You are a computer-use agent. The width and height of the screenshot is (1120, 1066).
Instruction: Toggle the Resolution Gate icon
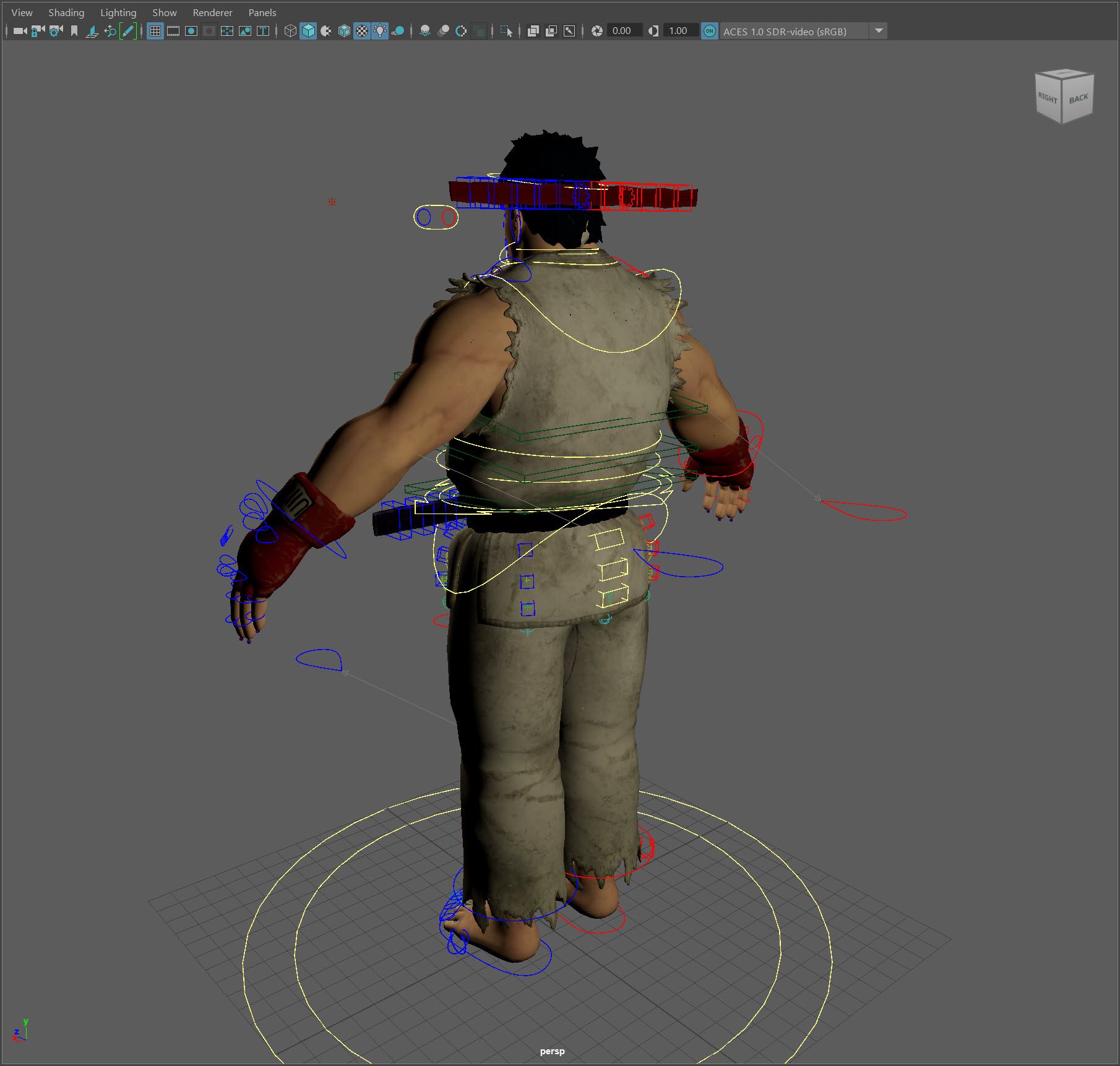click(191, 31)
